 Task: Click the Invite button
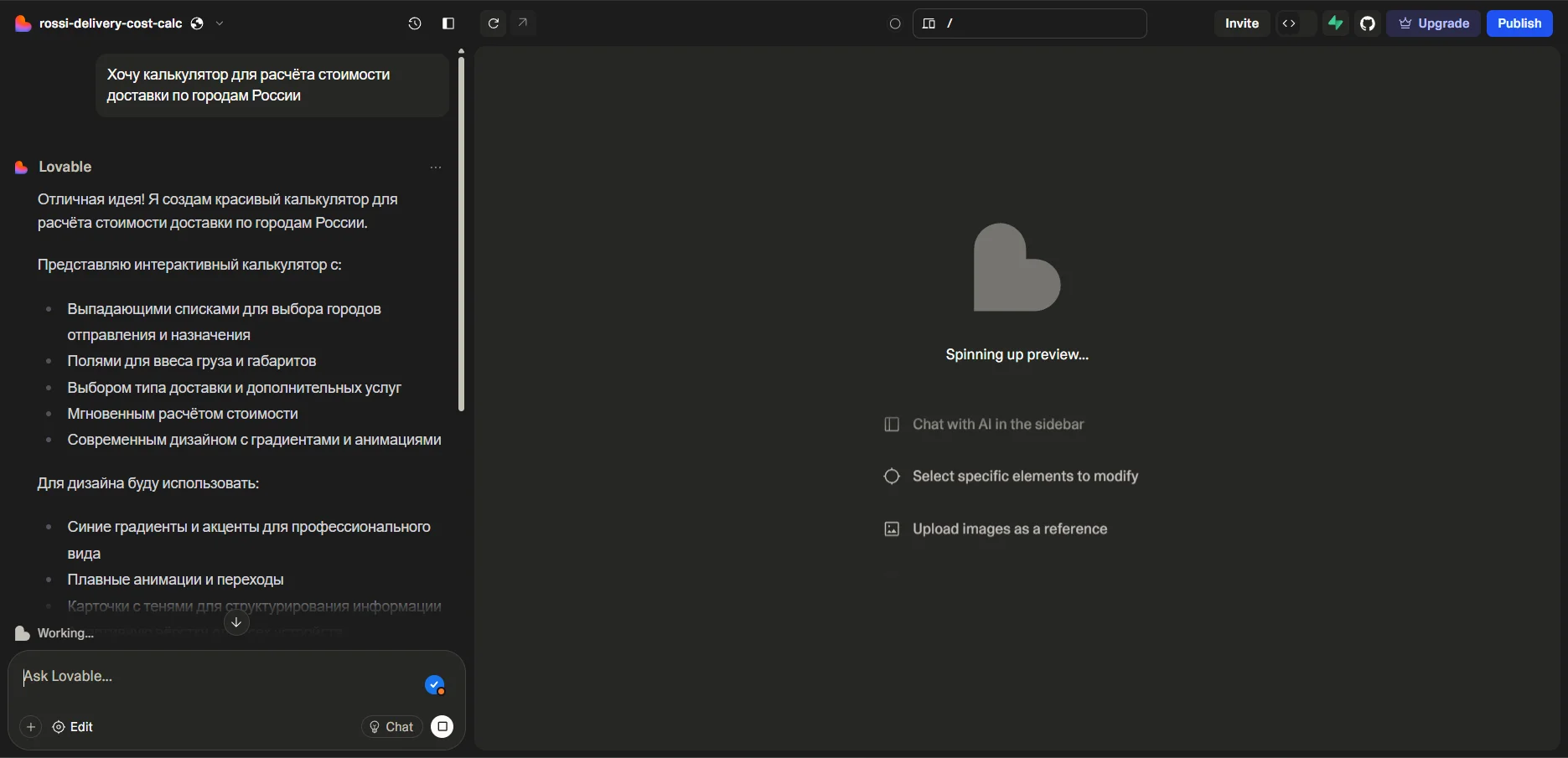[1242, 23]
